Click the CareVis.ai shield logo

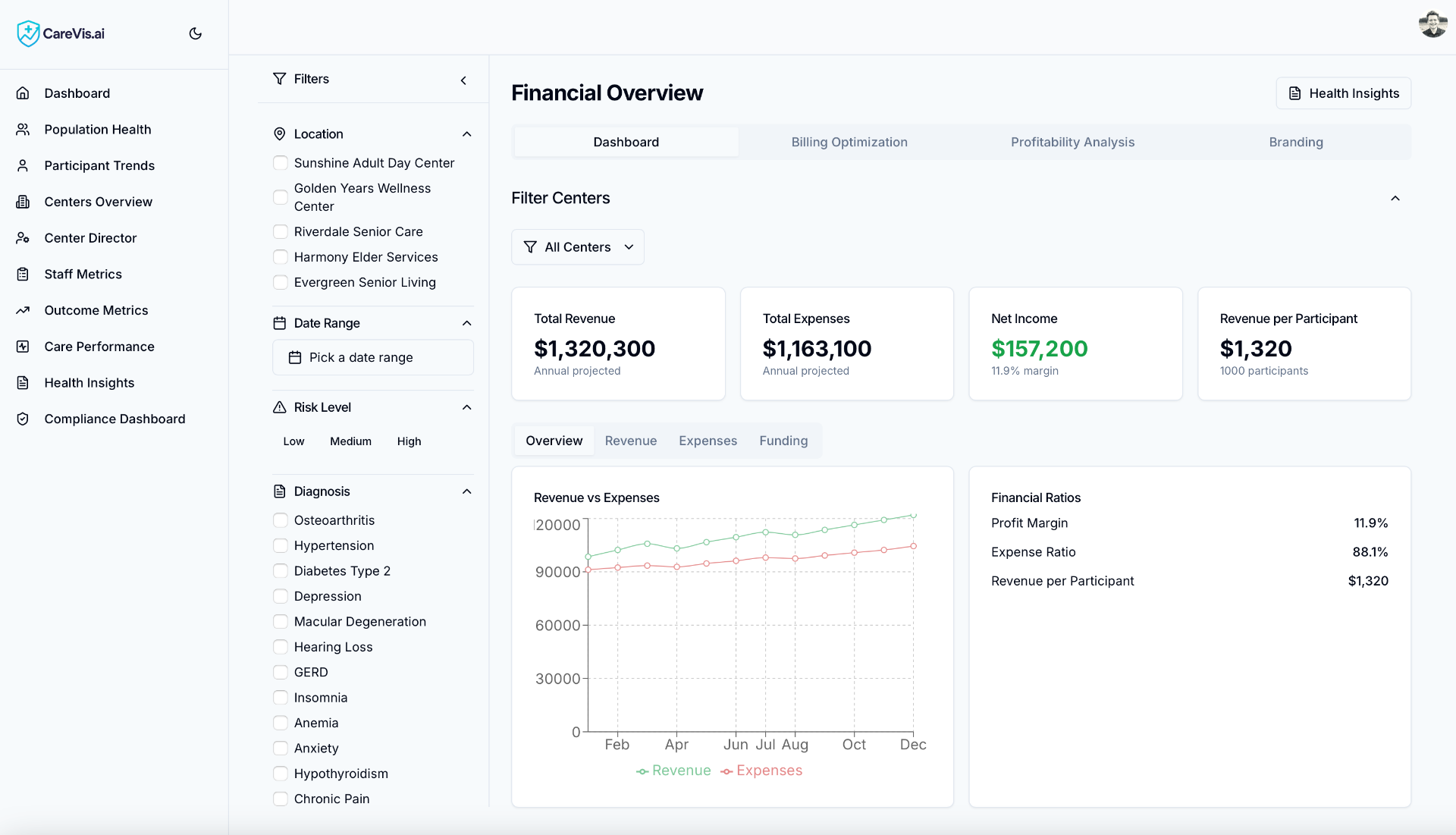28,33
